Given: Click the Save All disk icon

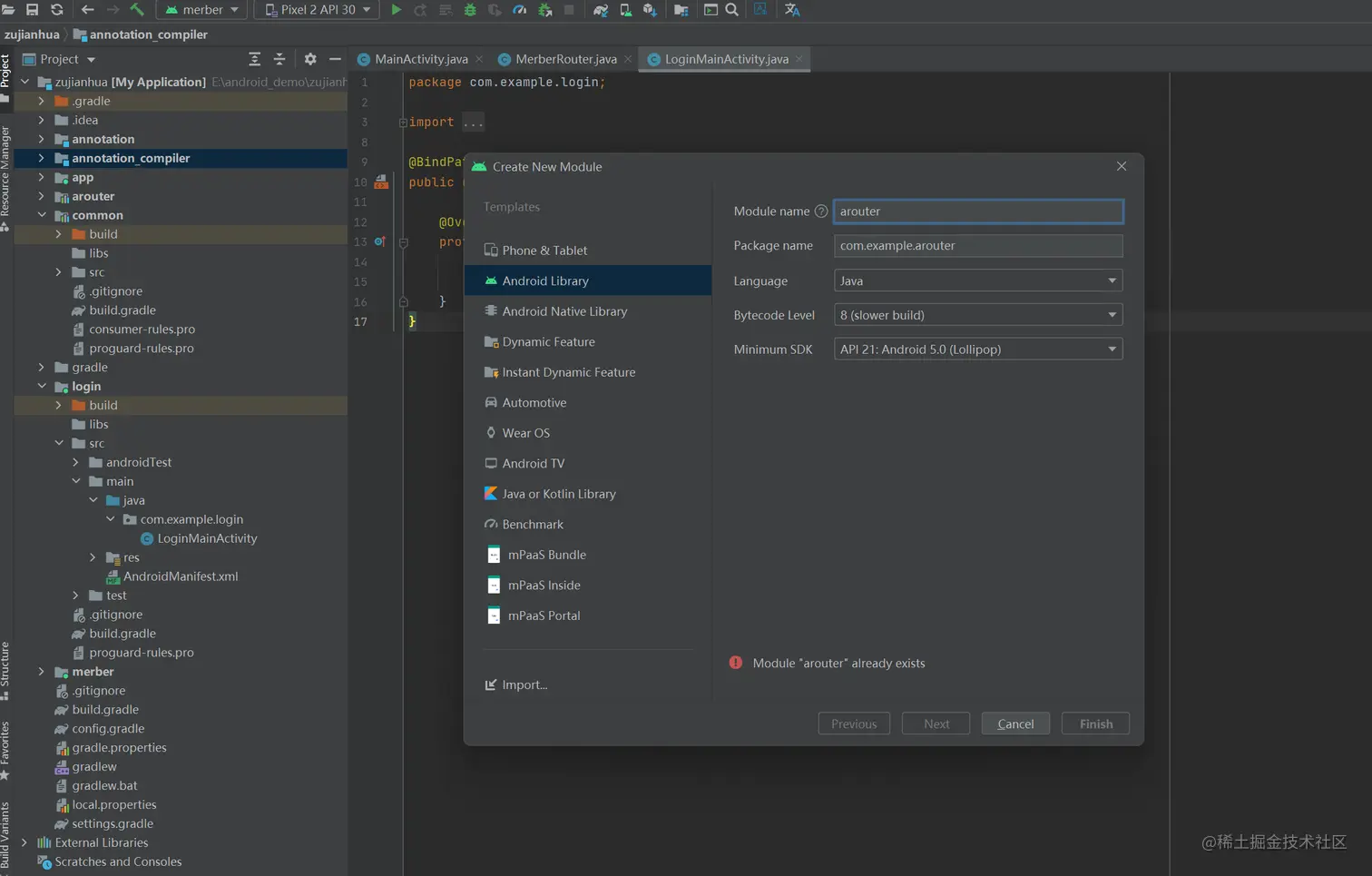Looking at the screenshot, I should click(x=32, y=10).
